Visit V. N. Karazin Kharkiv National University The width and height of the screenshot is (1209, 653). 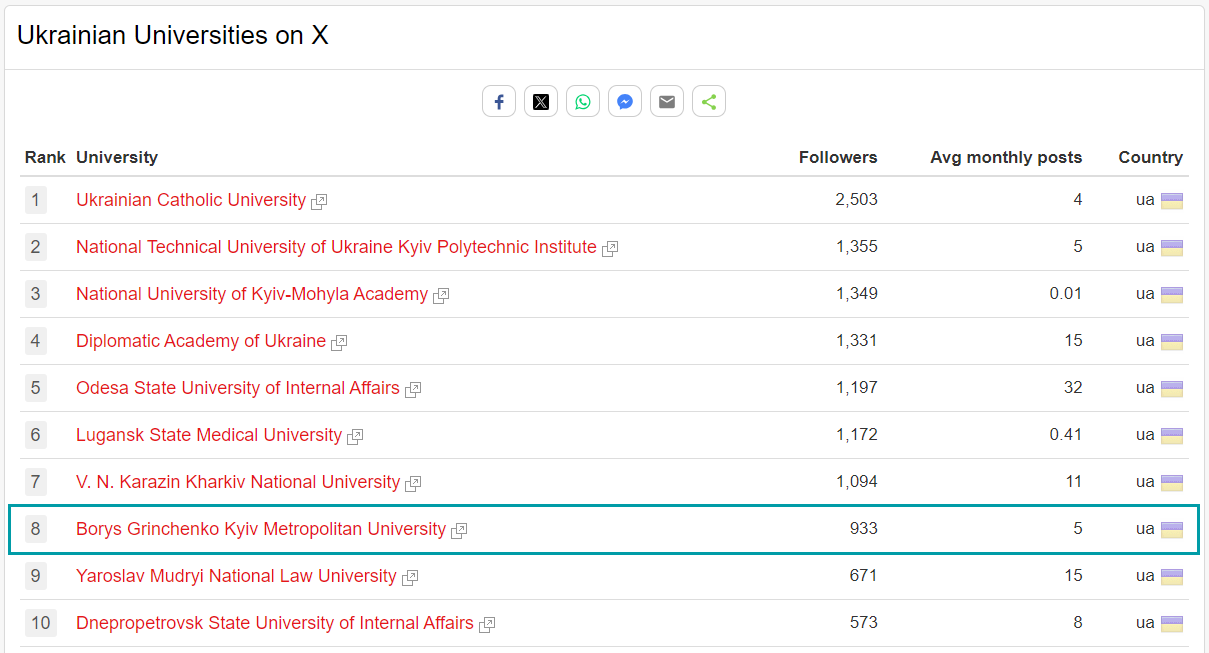(238, 482)
